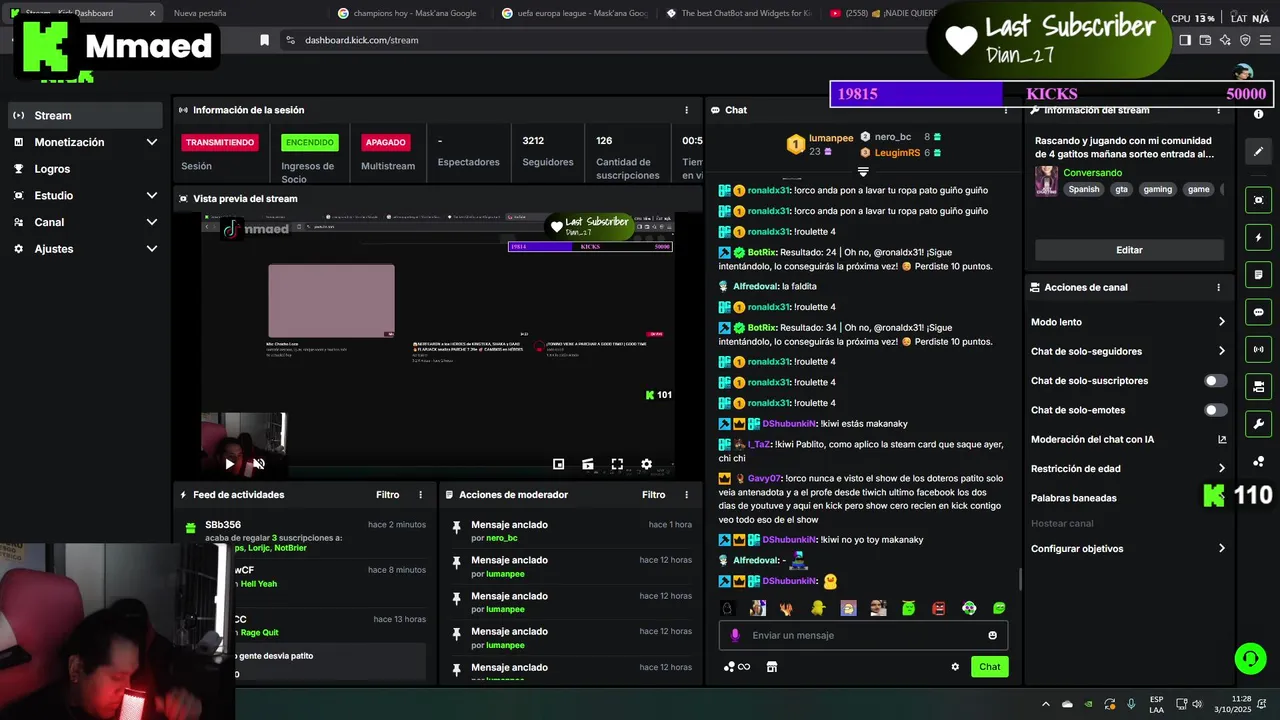Insert the red angry face emote

[x=939, y=608]
